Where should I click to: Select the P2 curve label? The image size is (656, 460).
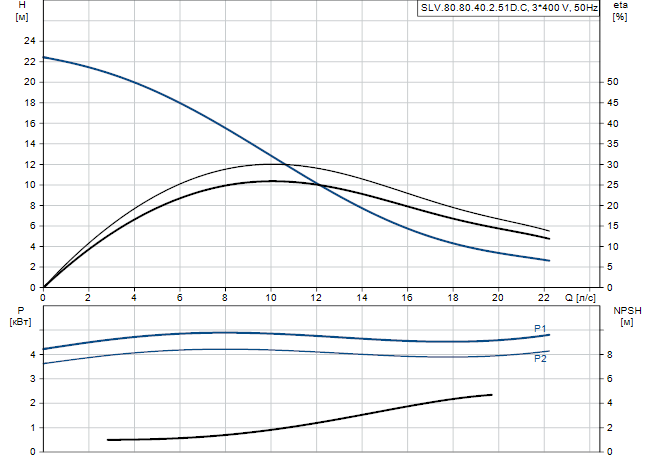[x=540, y=359]
